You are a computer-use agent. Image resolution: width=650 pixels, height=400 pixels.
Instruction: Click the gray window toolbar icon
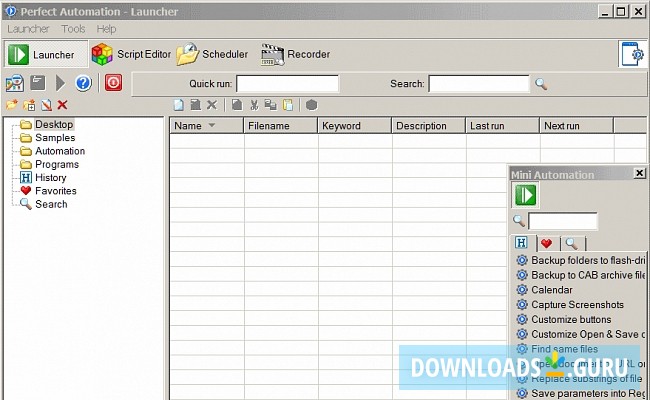pyautogui.click(x=38, y=83)
